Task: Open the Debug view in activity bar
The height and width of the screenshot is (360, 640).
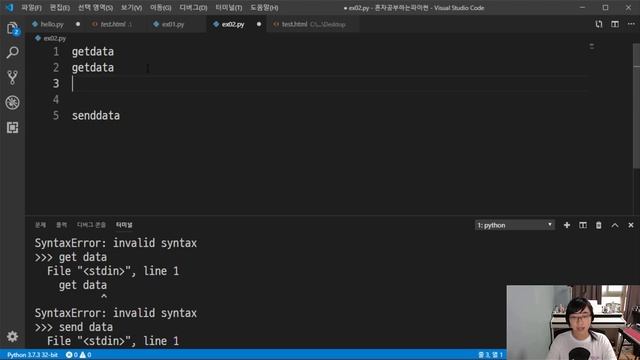Action: (13, 102)
